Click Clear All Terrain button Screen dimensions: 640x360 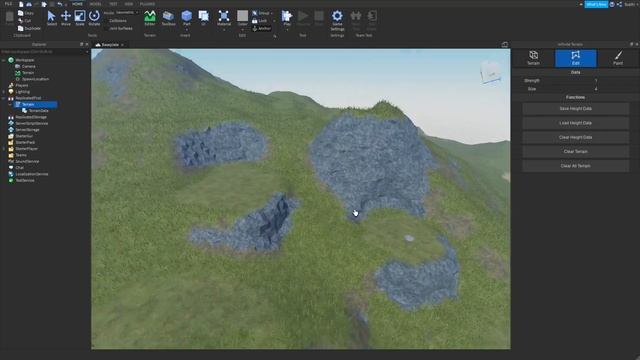point(576,166)
